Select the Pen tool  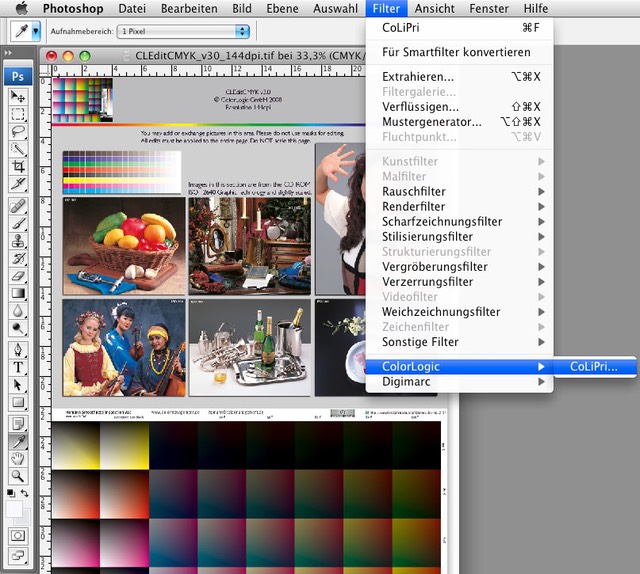18,350
